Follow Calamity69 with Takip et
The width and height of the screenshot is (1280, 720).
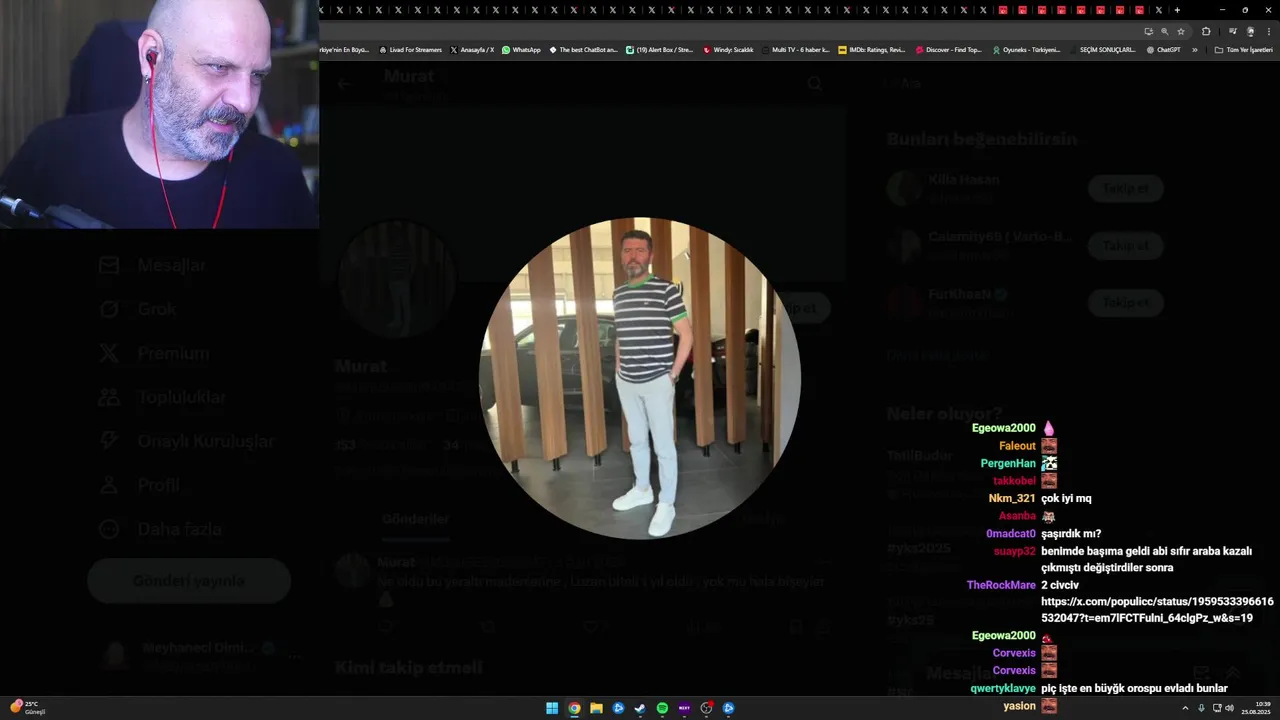pos(1125,245)
